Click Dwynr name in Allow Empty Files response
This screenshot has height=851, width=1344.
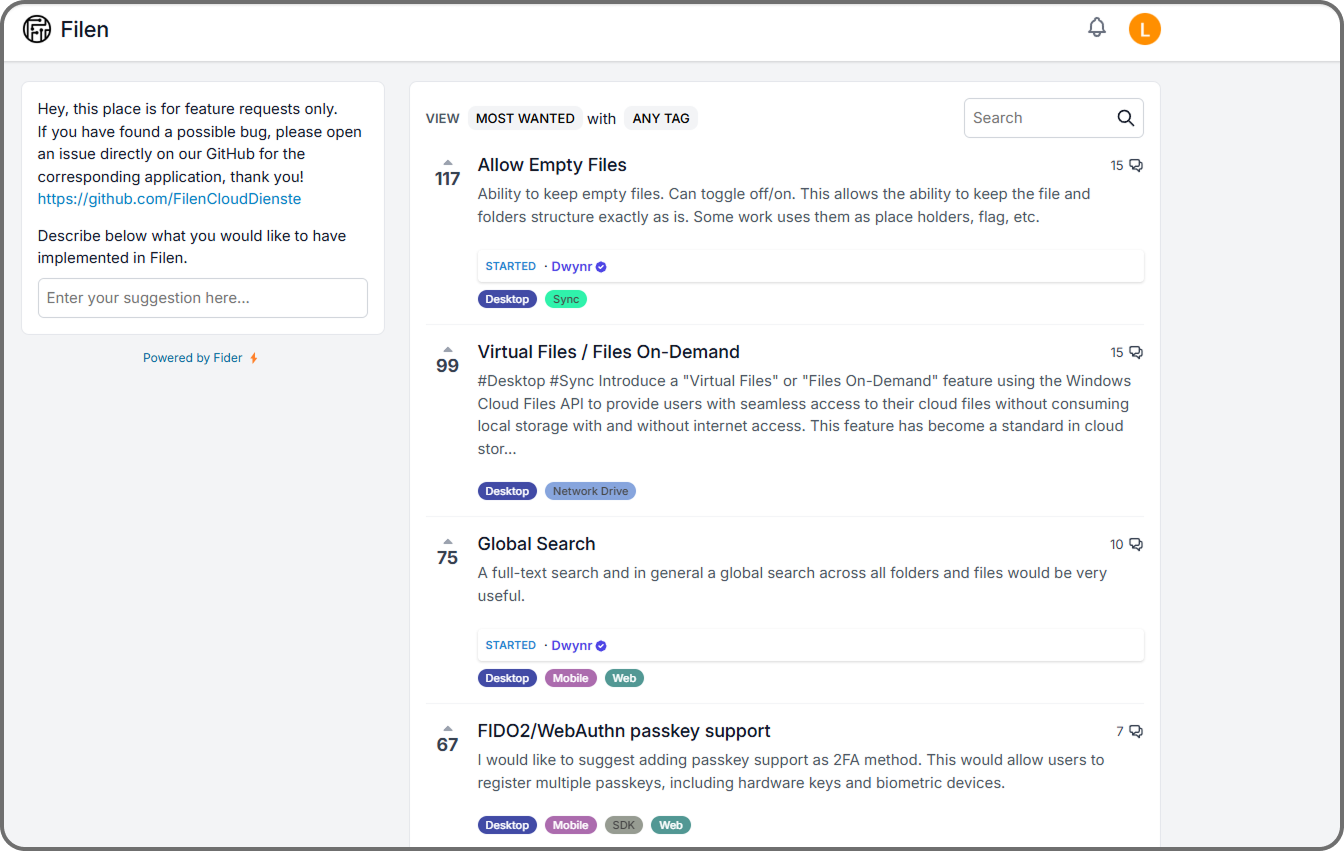(572, 267)
